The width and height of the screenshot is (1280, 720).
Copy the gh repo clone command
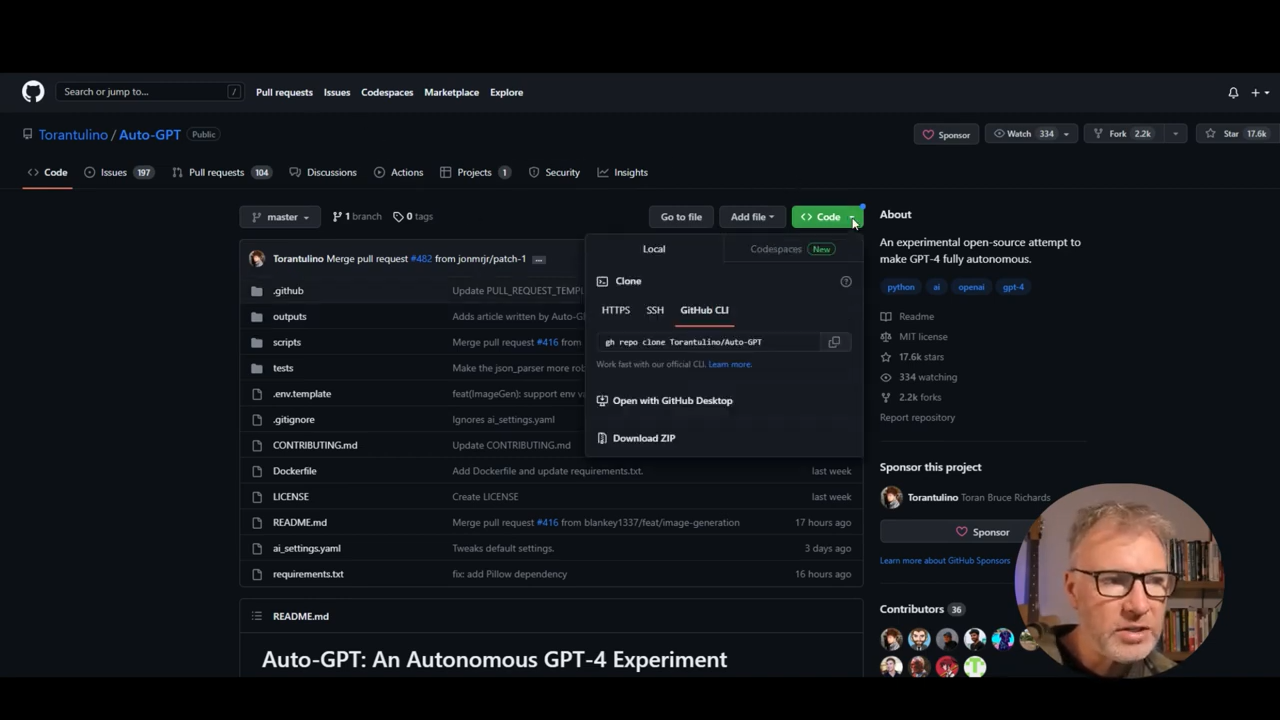834,342
